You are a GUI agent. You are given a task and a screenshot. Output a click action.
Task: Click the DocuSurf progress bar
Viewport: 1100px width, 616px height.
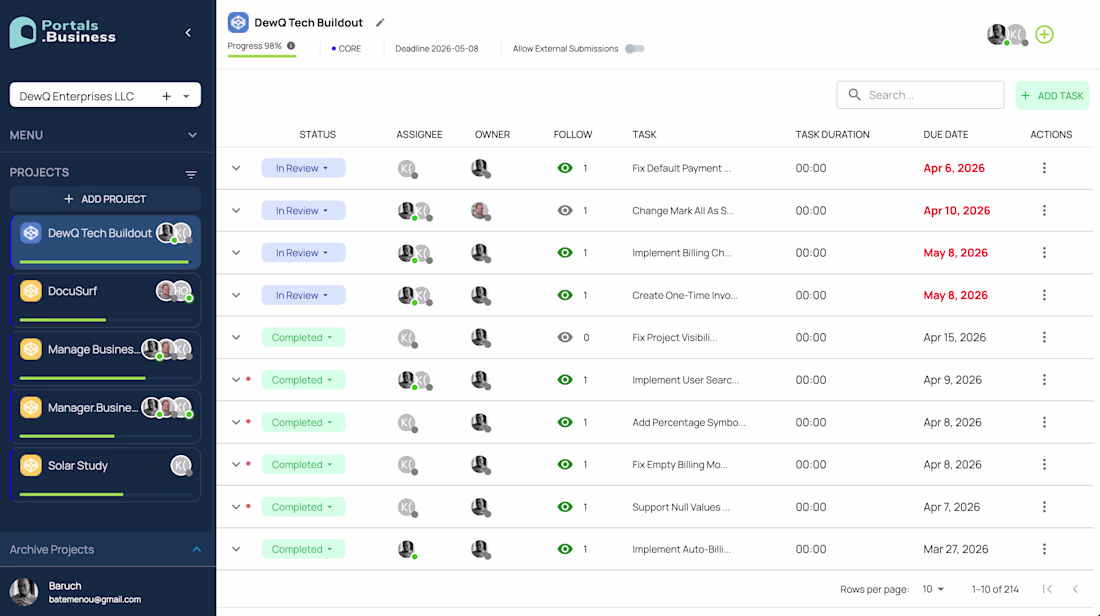(105, 320)
